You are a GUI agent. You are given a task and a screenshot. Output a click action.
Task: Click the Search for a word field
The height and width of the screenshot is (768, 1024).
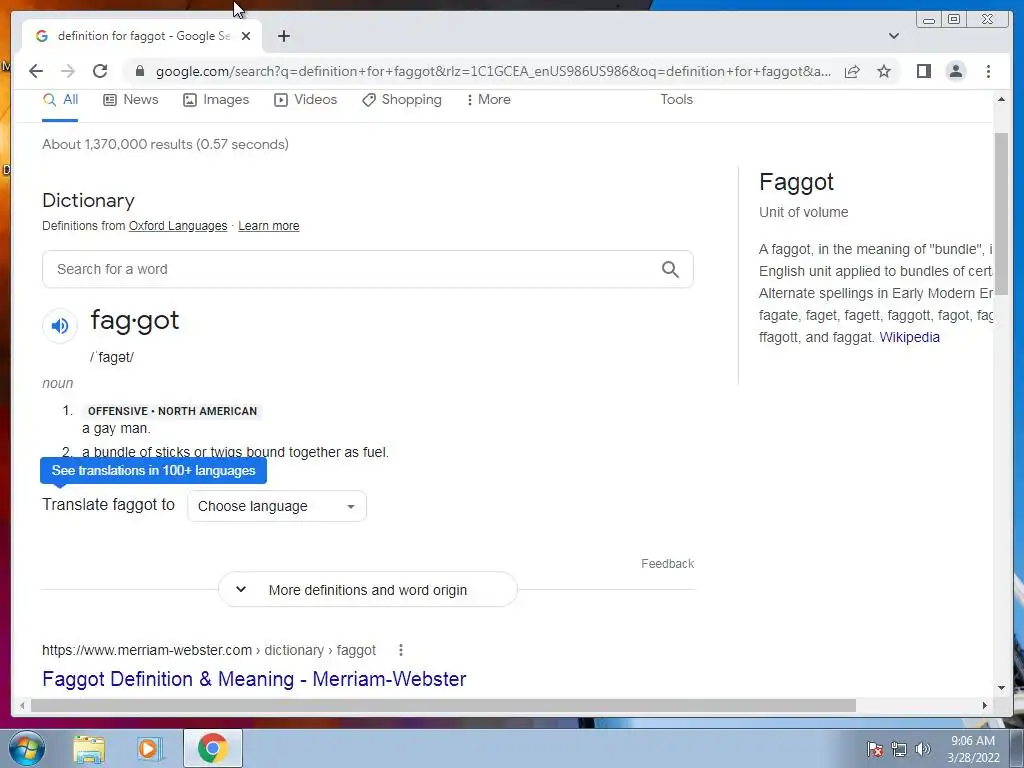[x=367, y=269]
